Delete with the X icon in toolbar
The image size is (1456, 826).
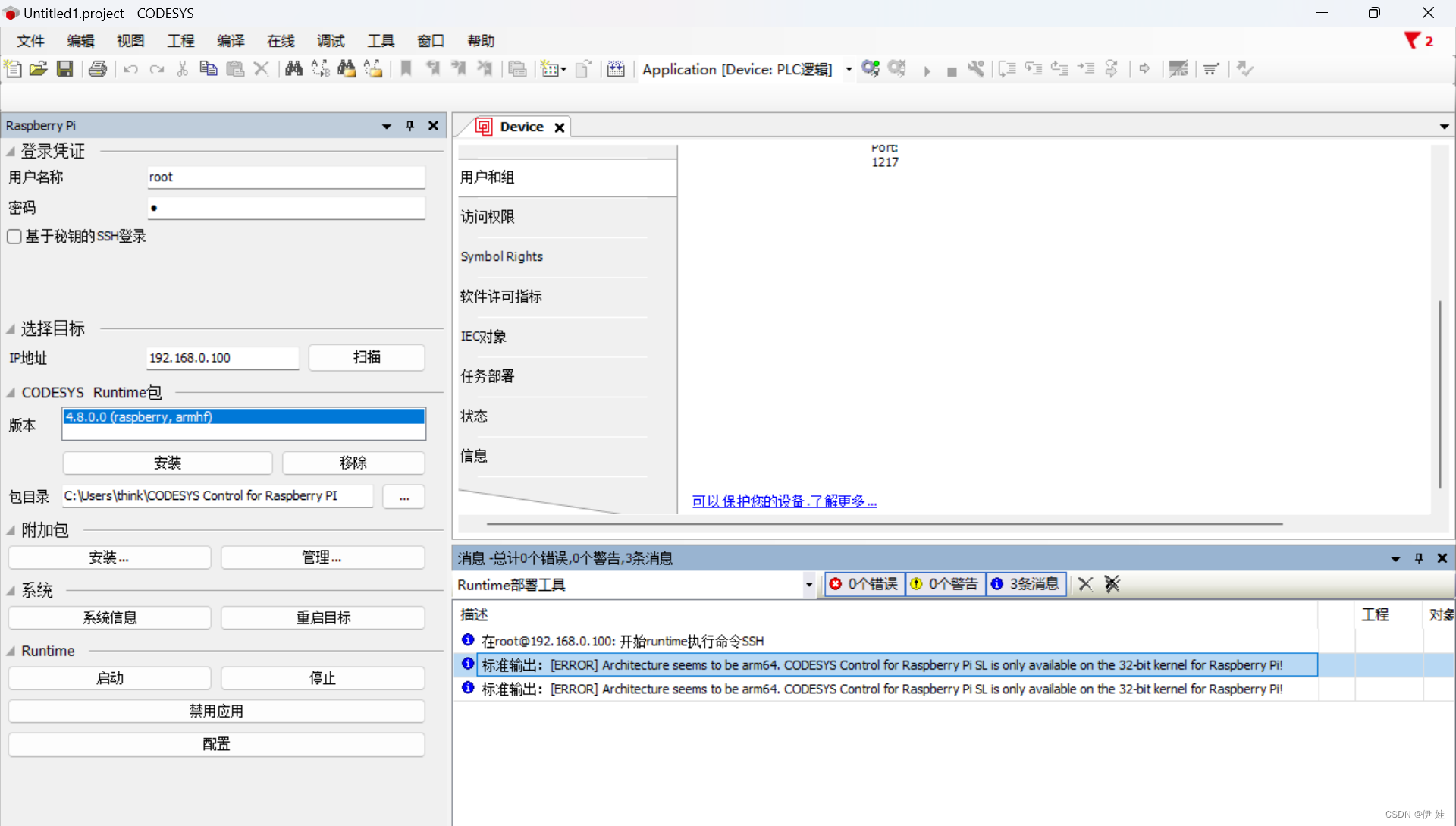pyautogui.click(x=262, y=69)
